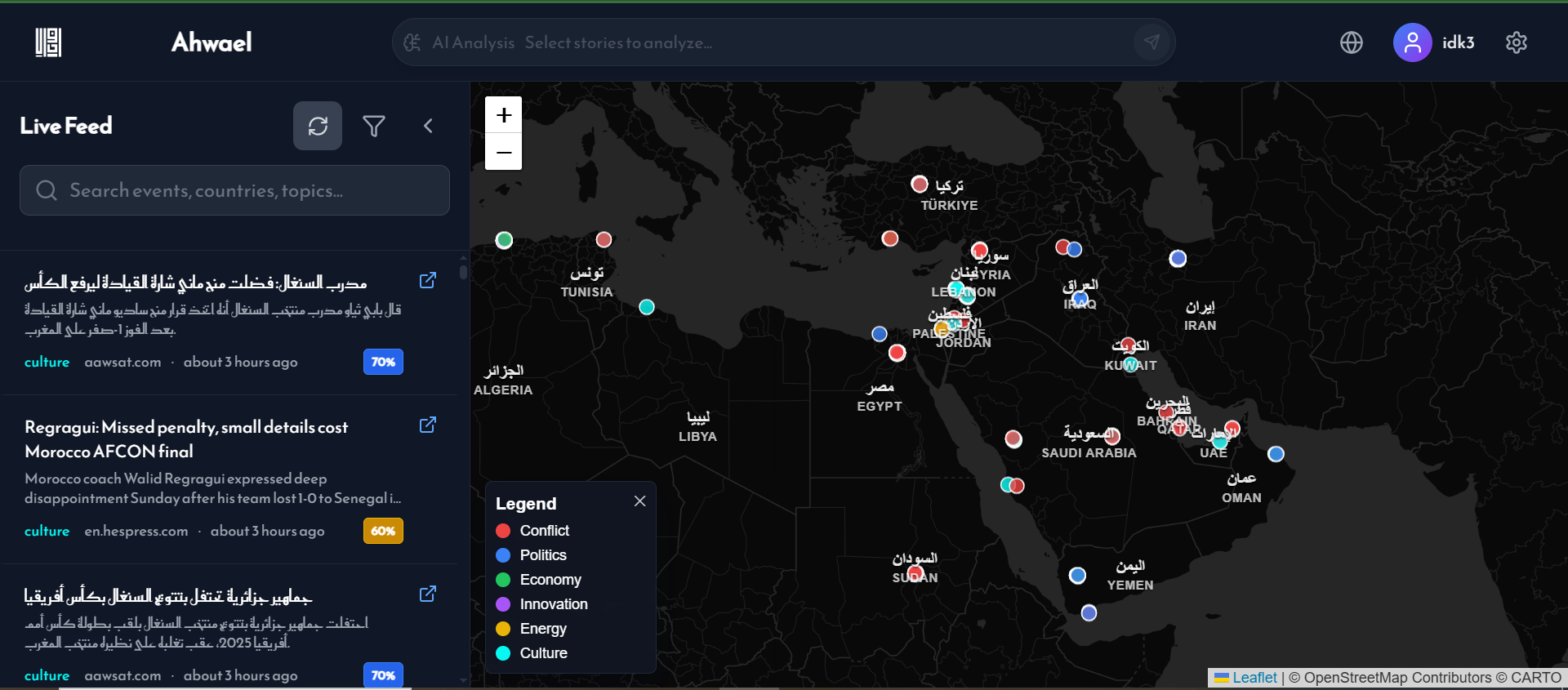The height and width of the screenshot is (690, 1568).
Task: Click the search magnifier icon
Action: coord(47,190)
